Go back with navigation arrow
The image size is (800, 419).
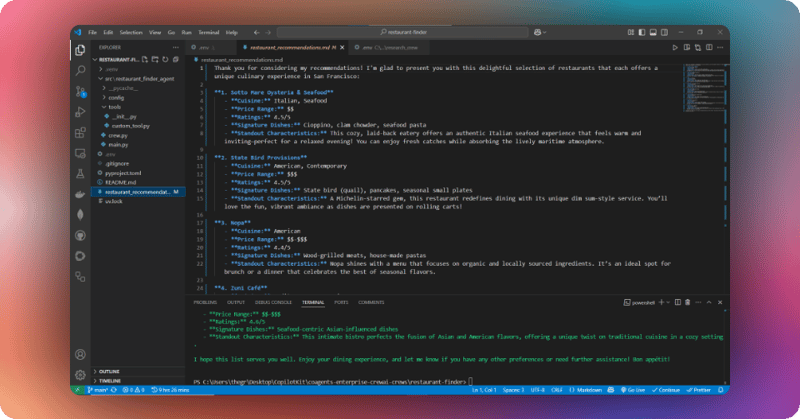pos(257,32)
